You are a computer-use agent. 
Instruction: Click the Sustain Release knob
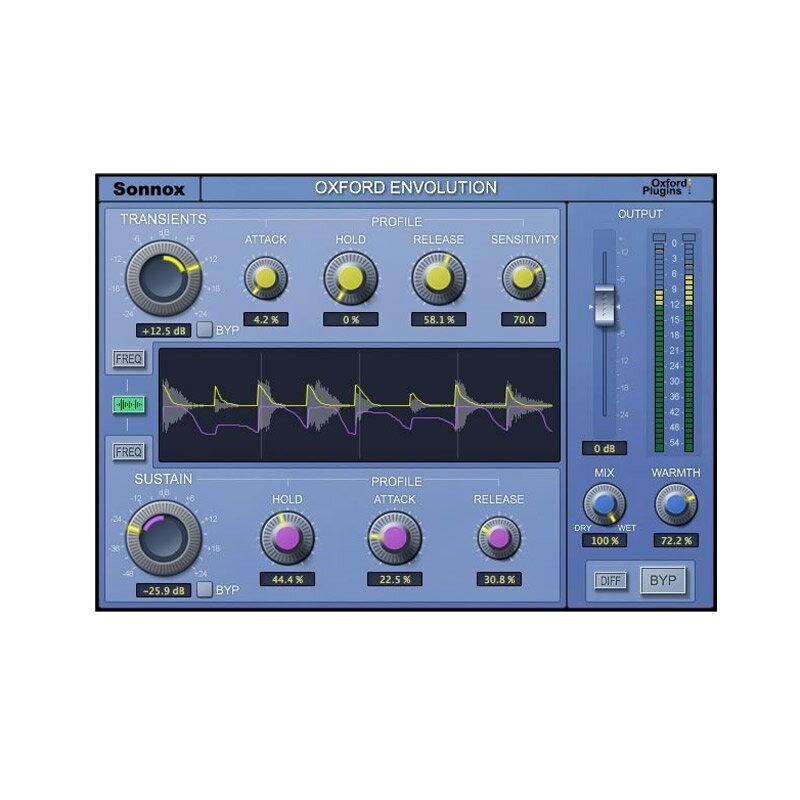coord(499,538)
